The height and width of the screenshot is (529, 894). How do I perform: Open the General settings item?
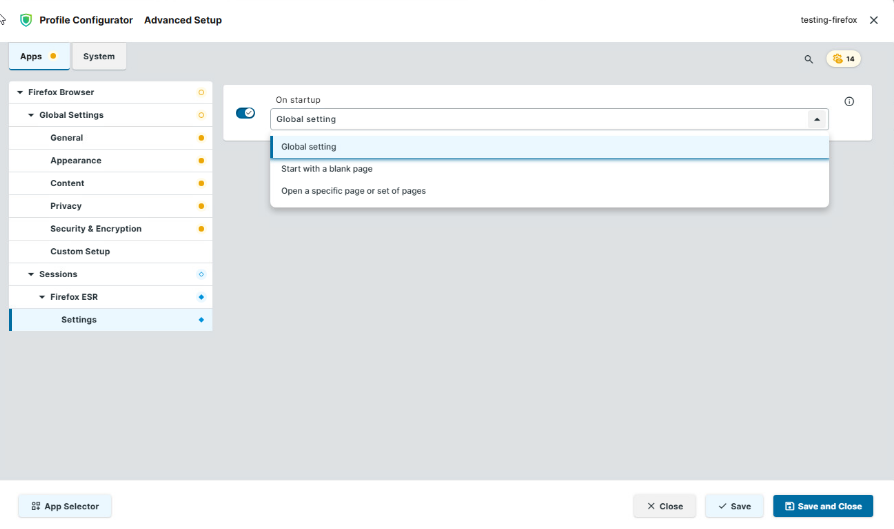tap(111, 138)
